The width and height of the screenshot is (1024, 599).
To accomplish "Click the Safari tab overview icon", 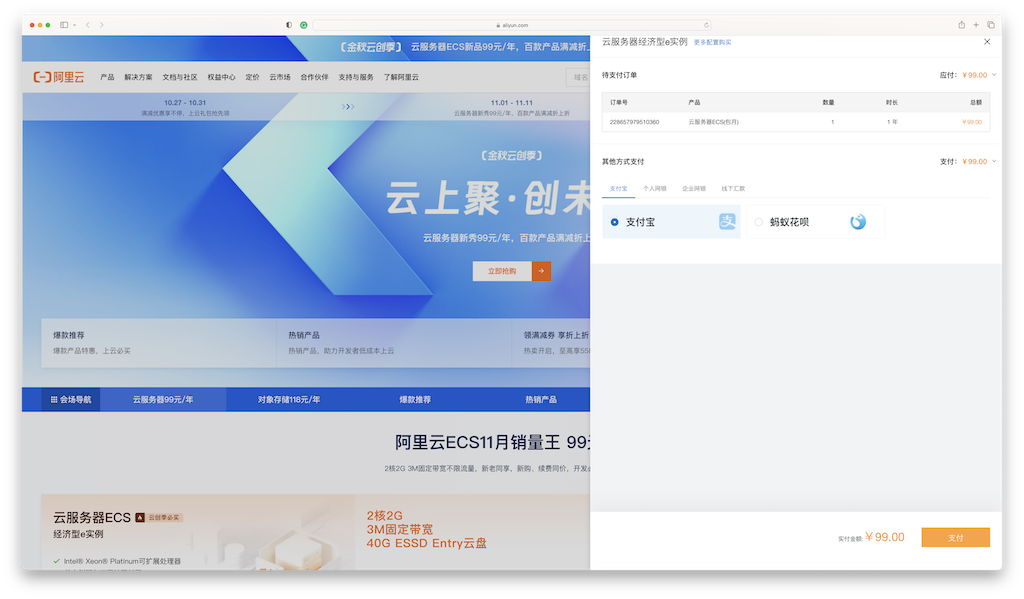I will coord(991,24).
